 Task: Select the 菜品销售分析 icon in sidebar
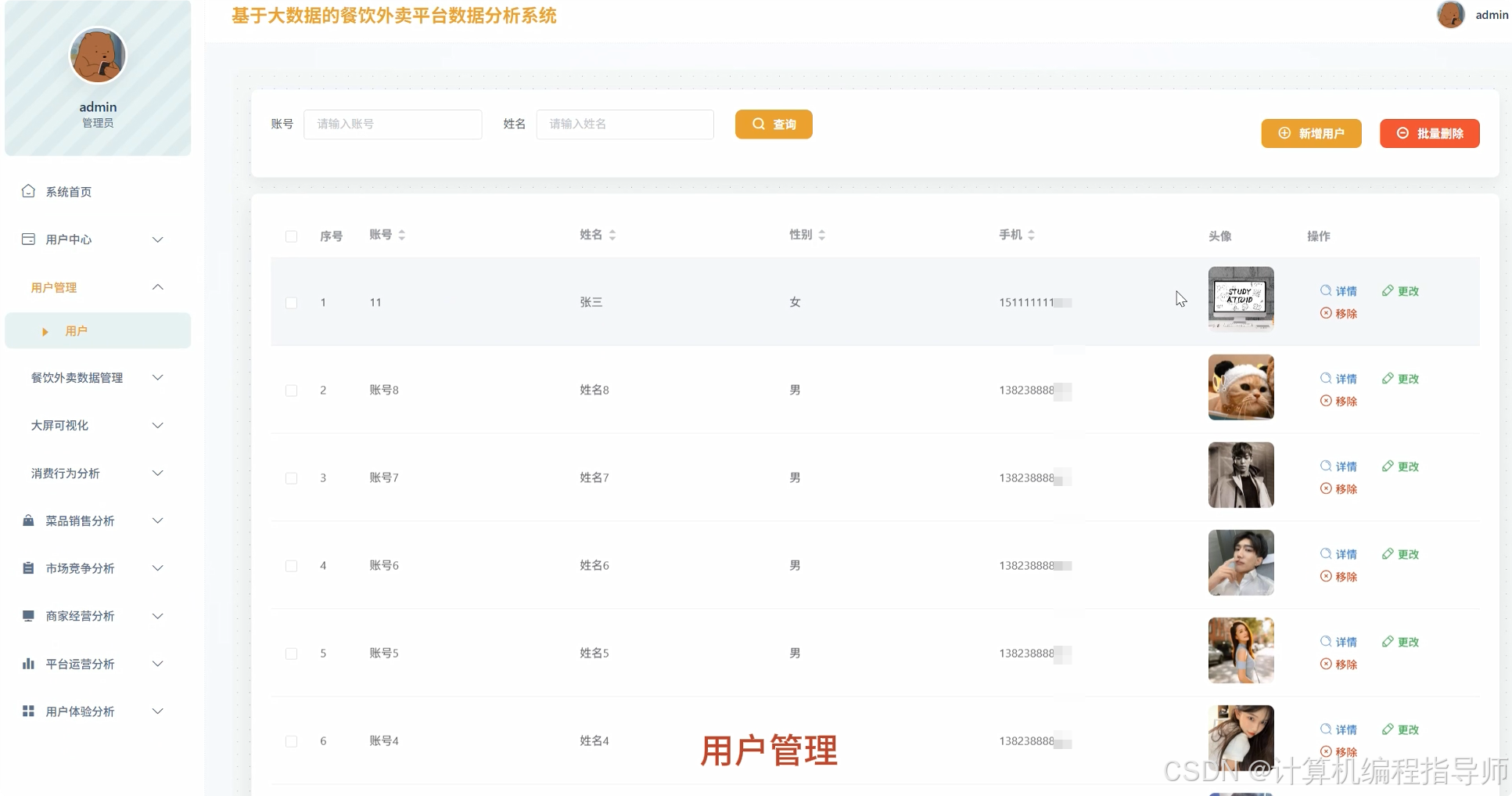tap(28, 520)
